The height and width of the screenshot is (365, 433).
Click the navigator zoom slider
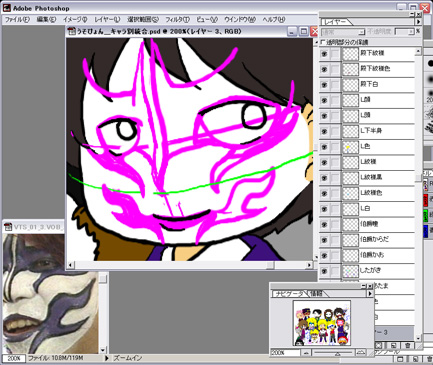click(334, 353)
